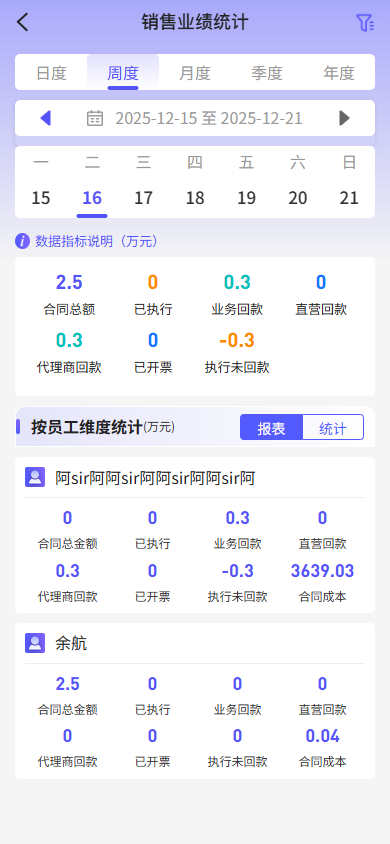Open calendar icon beside date range
The width and height of the screenshot is (390, 844).
pyautogui.click(x=95, y=118)
